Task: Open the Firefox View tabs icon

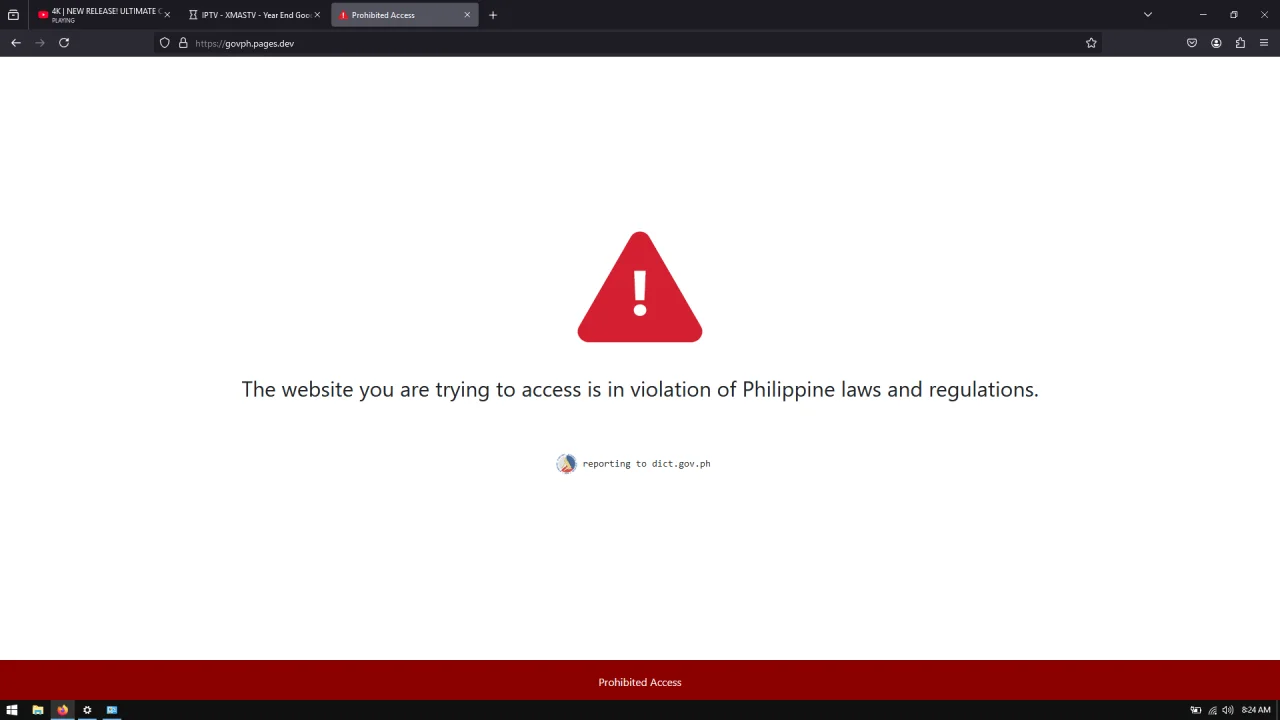Action: (13, 15)
